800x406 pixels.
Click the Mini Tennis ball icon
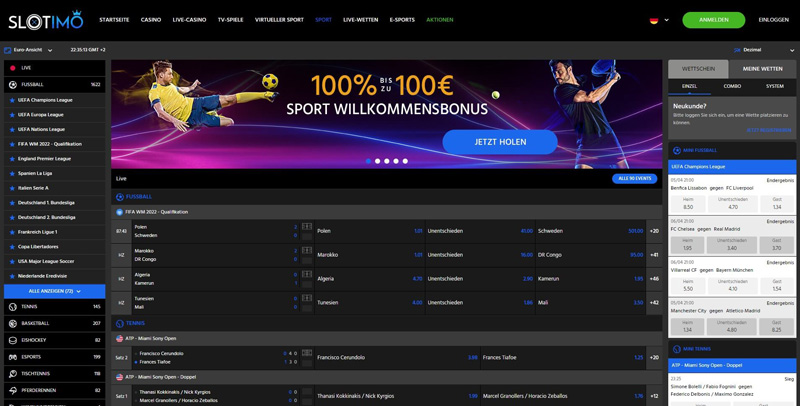pyautogui.click(x=677, y=349)
